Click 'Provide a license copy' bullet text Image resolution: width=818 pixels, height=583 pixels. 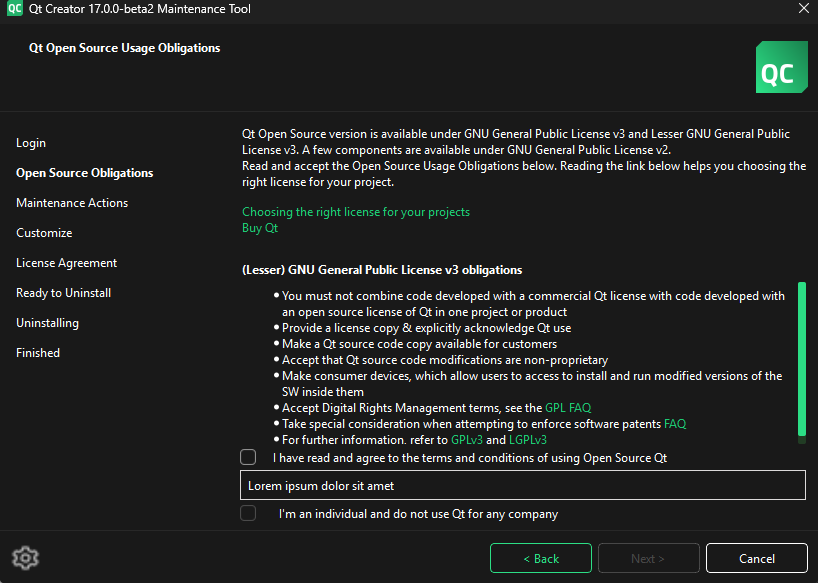(426, 328)
